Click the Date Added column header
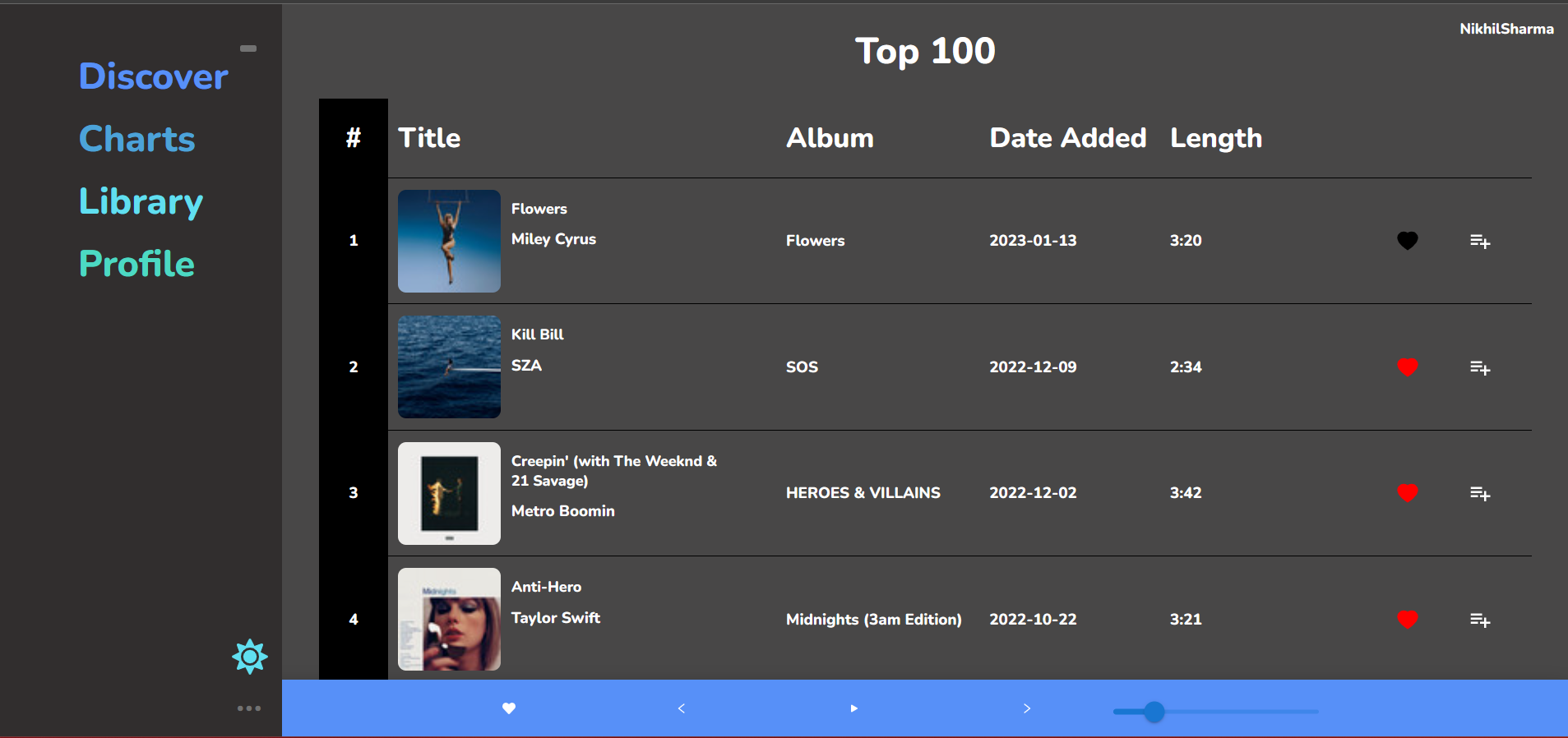1568x738 pixels. (1068, 138)
